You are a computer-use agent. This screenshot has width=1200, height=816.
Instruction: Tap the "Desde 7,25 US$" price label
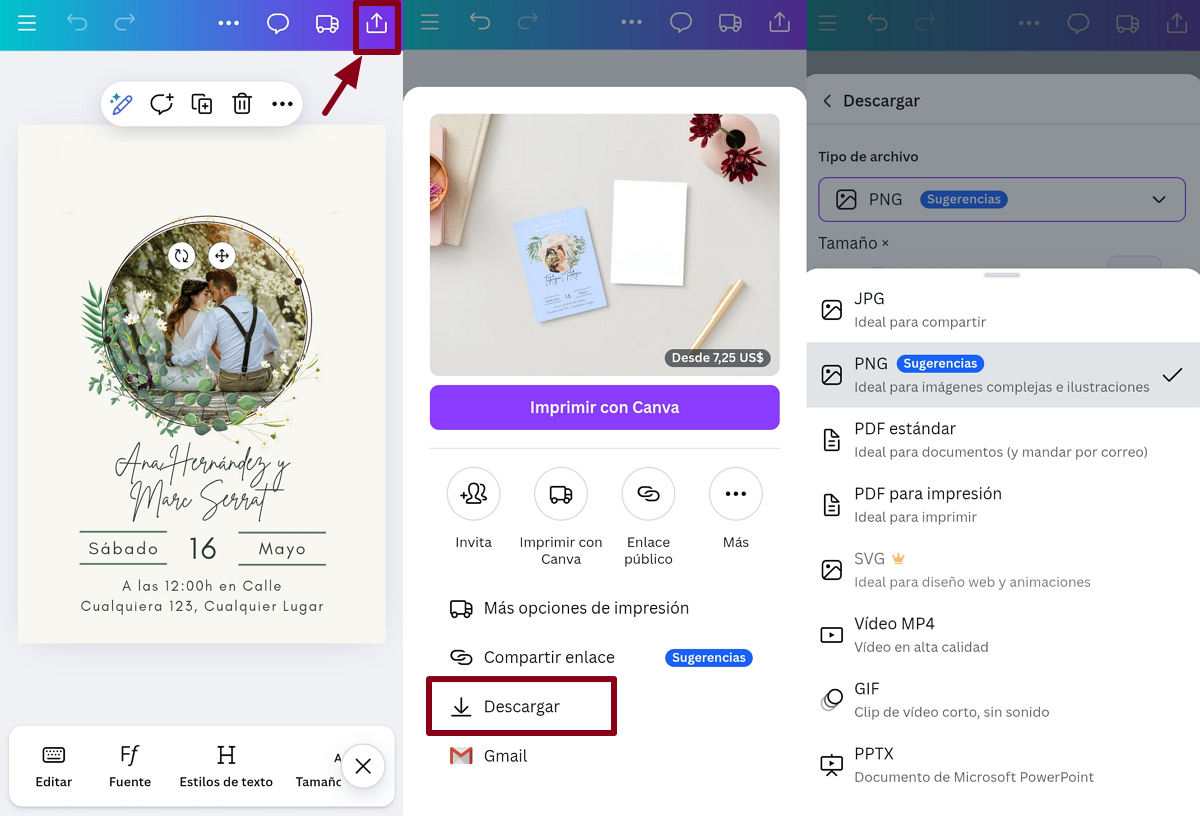(717, 357)
